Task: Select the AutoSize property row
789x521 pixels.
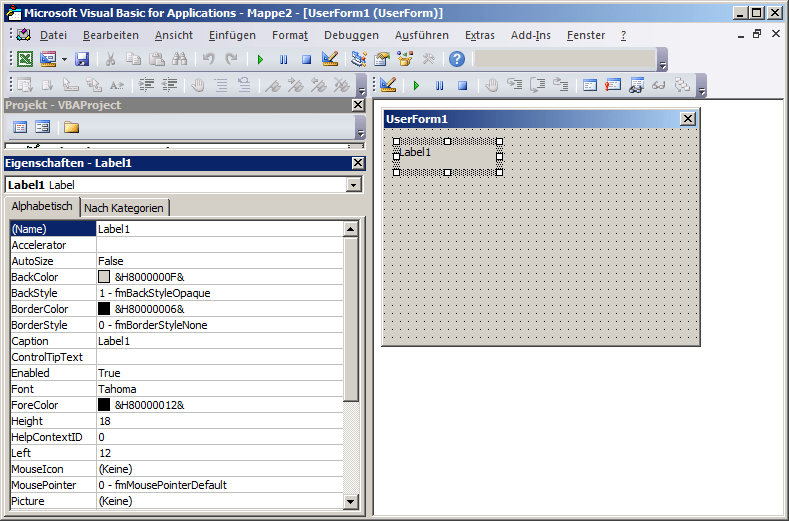Action: pos(177,261)
